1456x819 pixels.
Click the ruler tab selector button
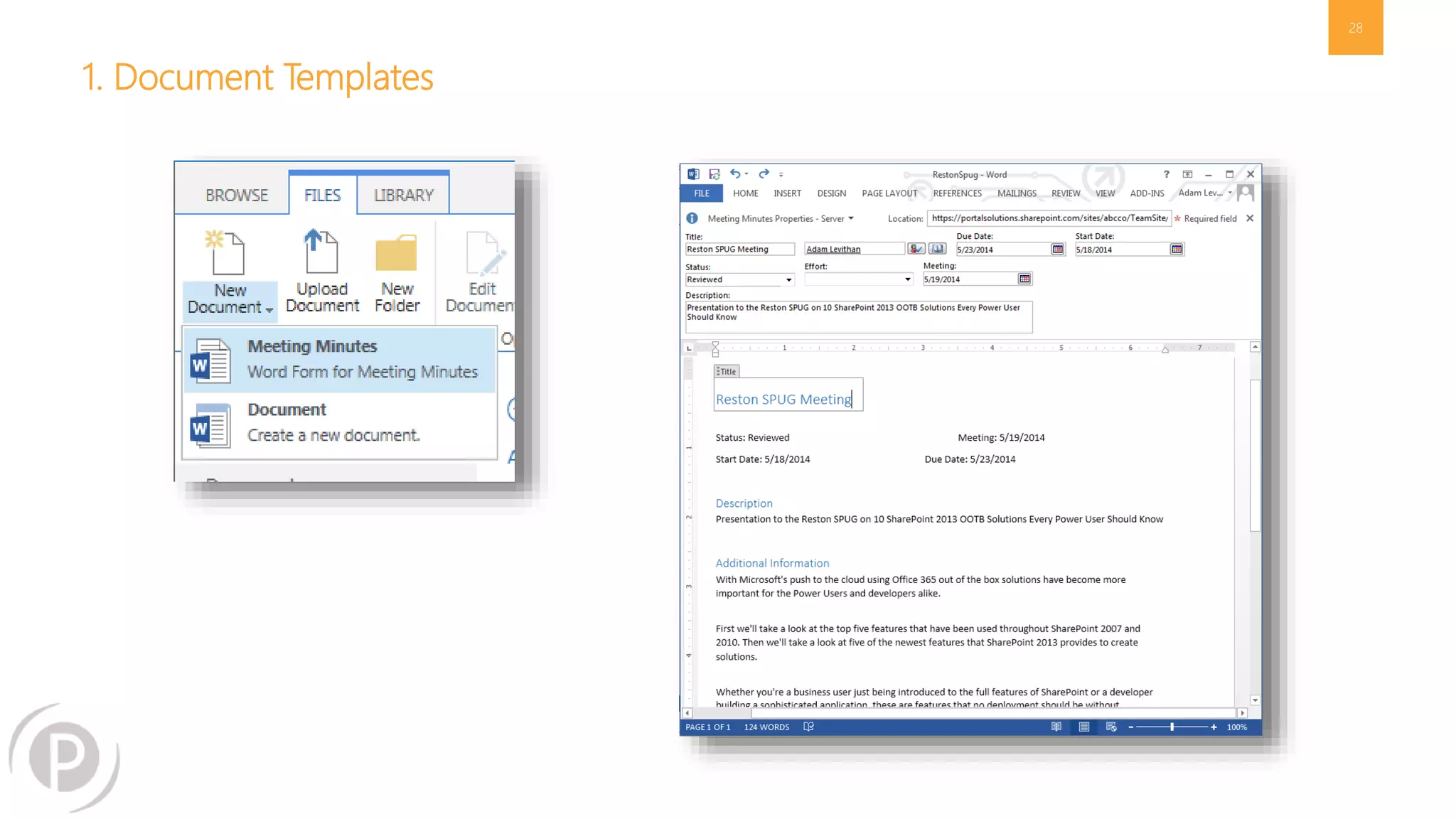point(688,348)
